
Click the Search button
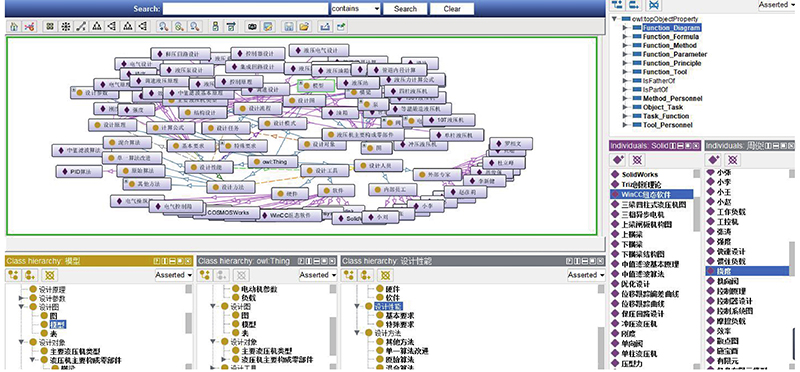(405, 9)
